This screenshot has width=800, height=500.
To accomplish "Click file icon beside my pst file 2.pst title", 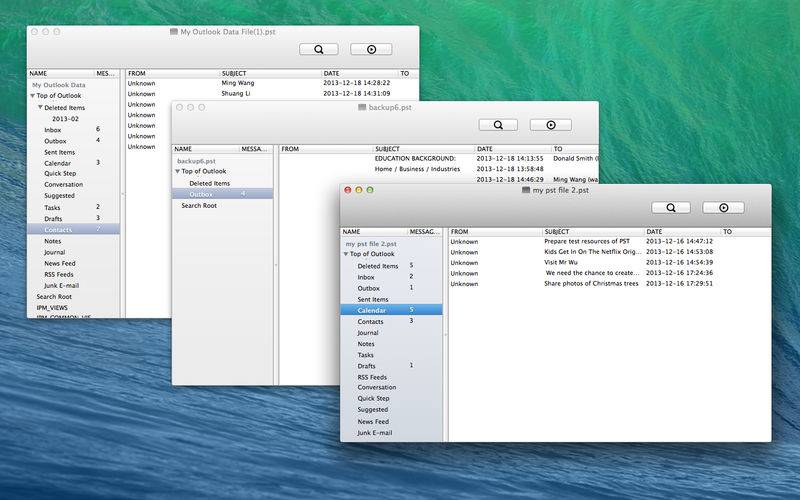I will tap(526, 190).
